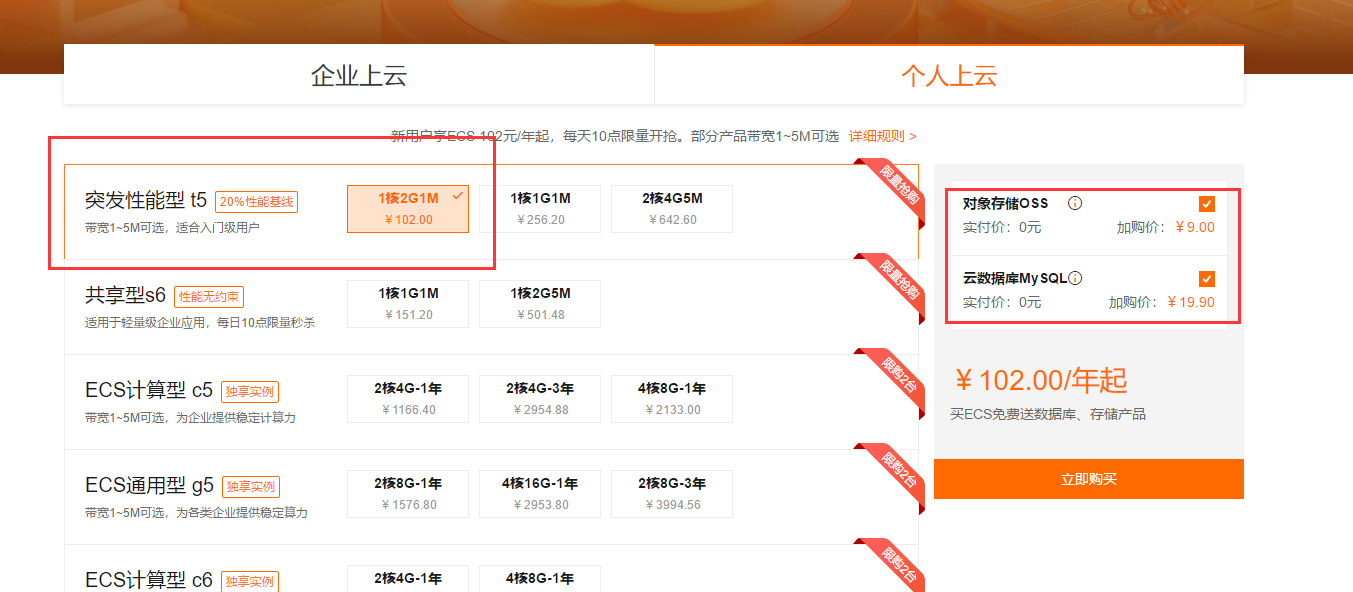Click the ¥102.00/年起 price text
Screen dimensions: 1353x592
point(1040,380)
